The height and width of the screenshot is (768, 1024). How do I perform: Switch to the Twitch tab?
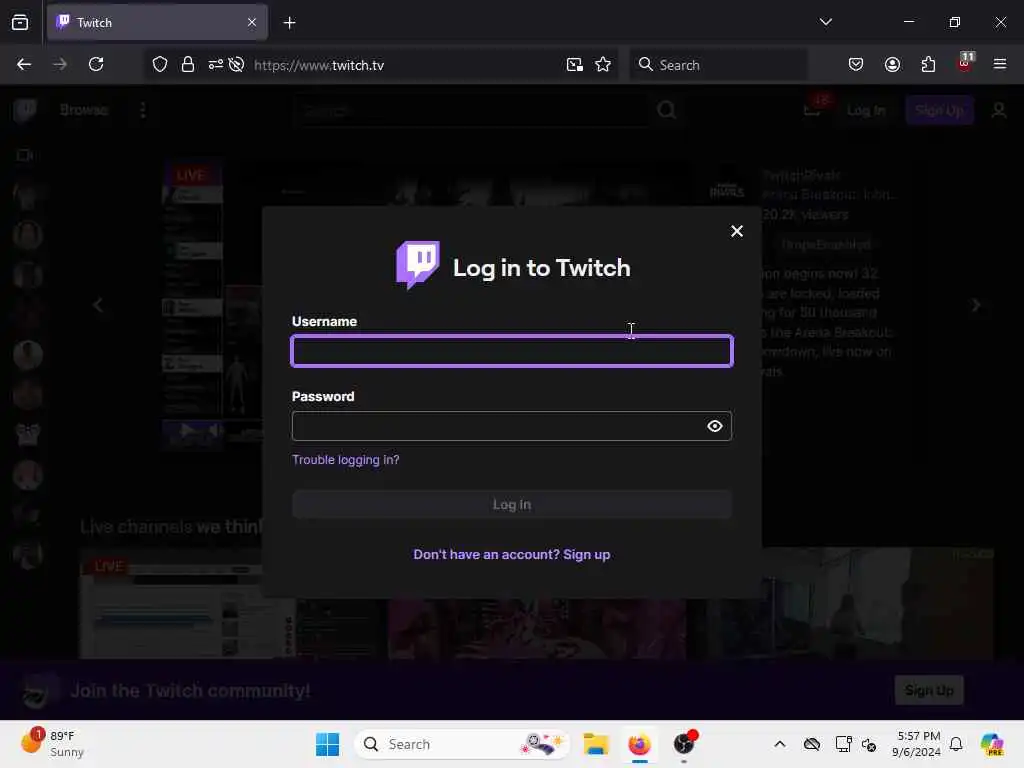tap(157, 22)
